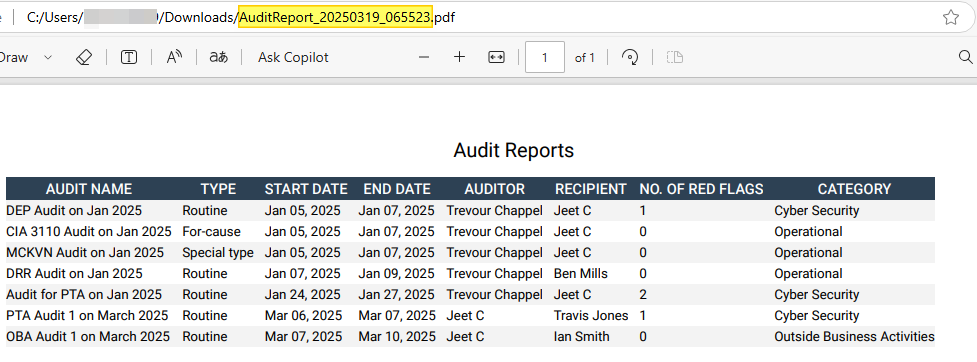Image resolution: width=977 pixels, height=362 pixels.
Task: Zoom in with the plus icon
Action: tap(460, 57)
